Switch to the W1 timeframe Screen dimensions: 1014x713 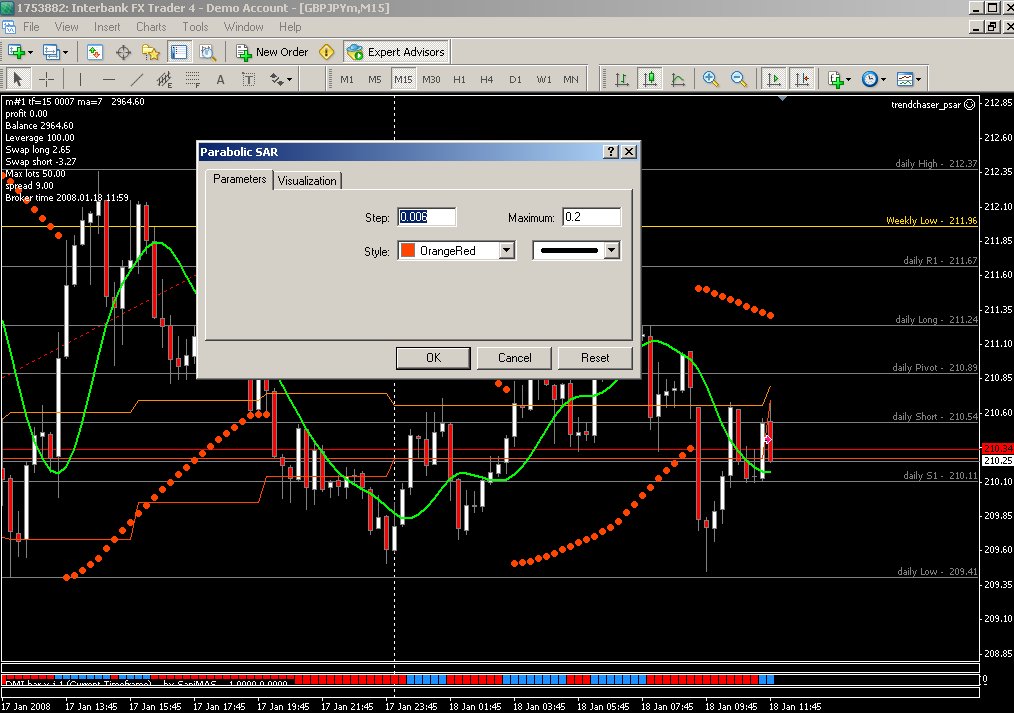click(544, 80)
